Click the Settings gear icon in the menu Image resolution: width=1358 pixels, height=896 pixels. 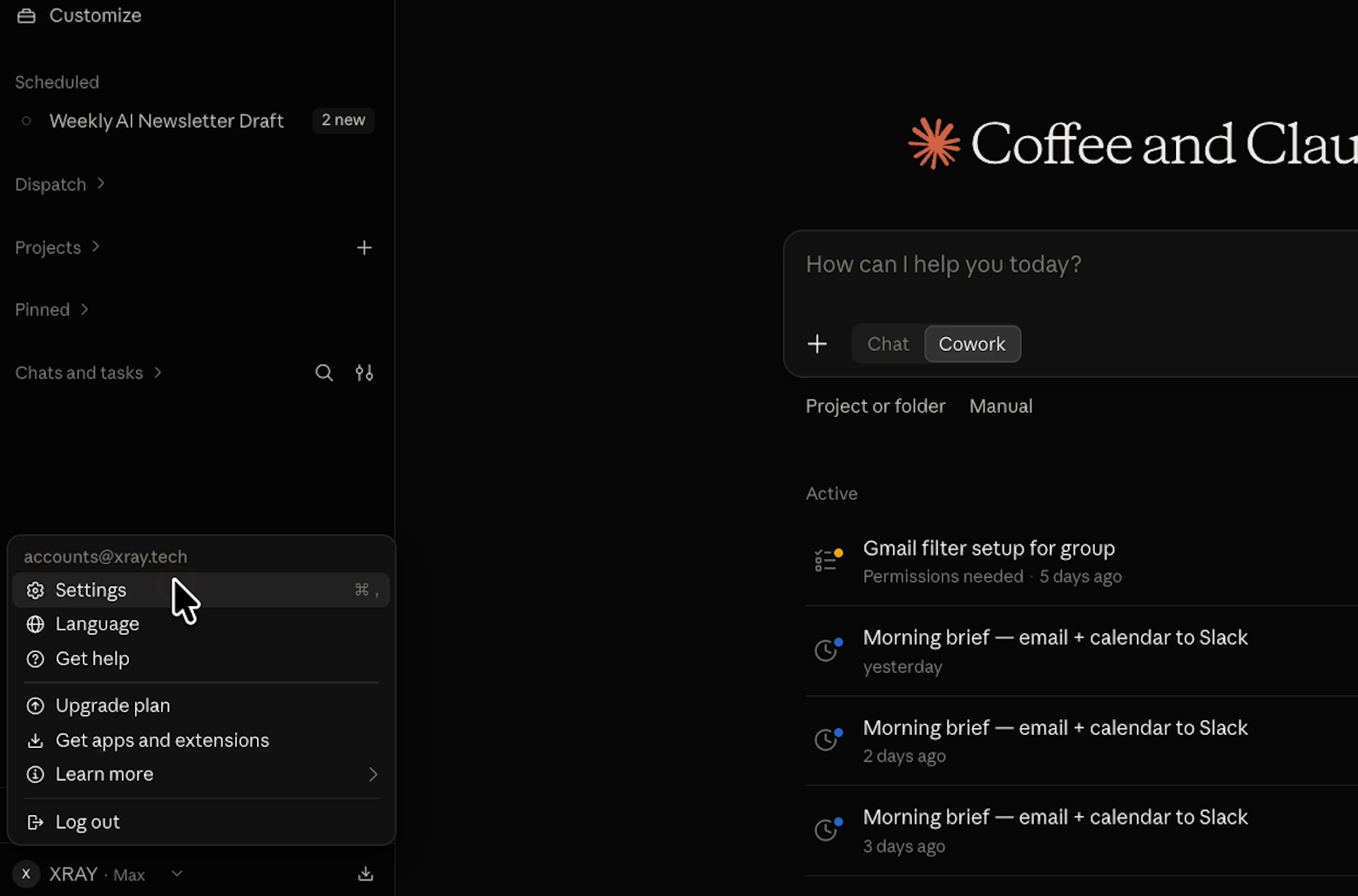36,590
